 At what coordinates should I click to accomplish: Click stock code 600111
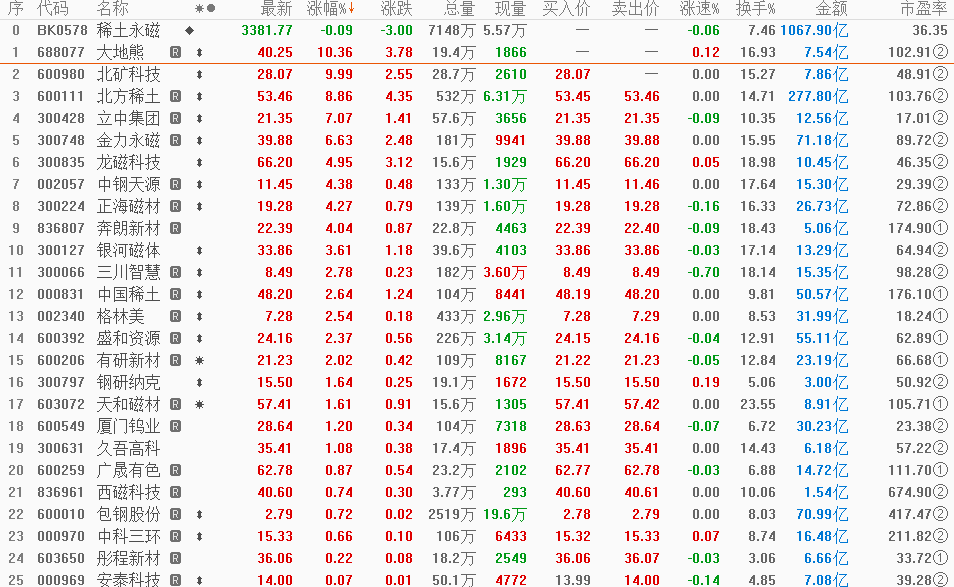61,96
